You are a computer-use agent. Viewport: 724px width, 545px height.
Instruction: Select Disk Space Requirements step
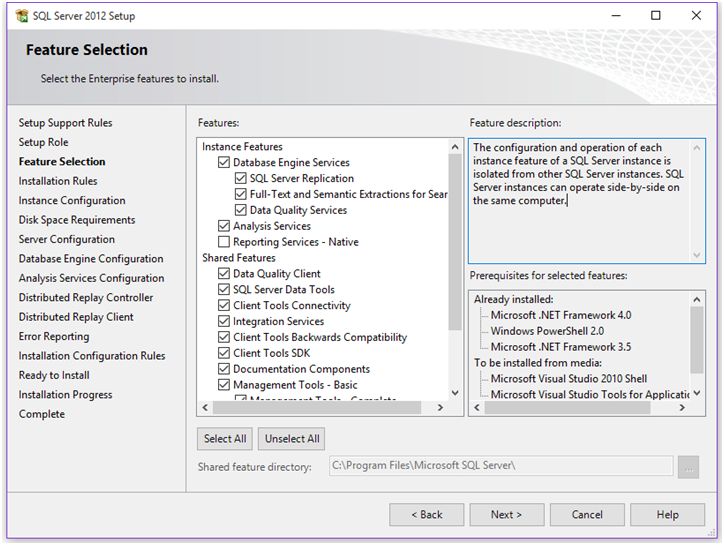tap(77, 220)
